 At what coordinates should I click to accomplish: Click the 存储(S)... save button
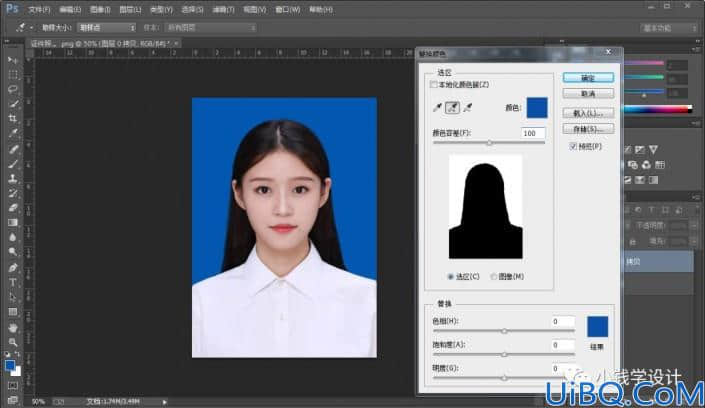588,129
